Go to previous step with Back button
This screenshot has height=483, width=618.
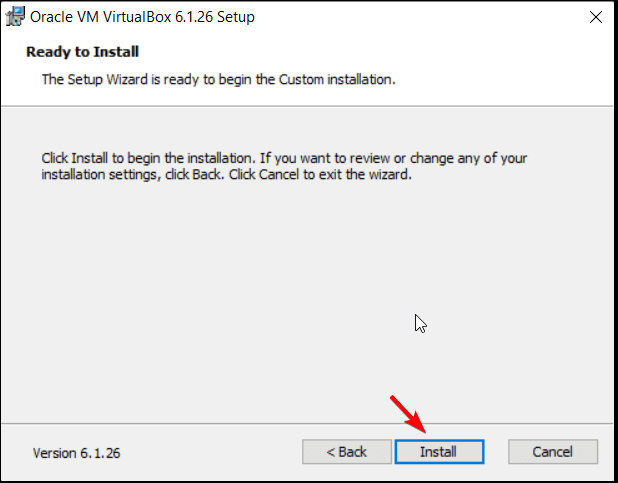pos(347,452)
